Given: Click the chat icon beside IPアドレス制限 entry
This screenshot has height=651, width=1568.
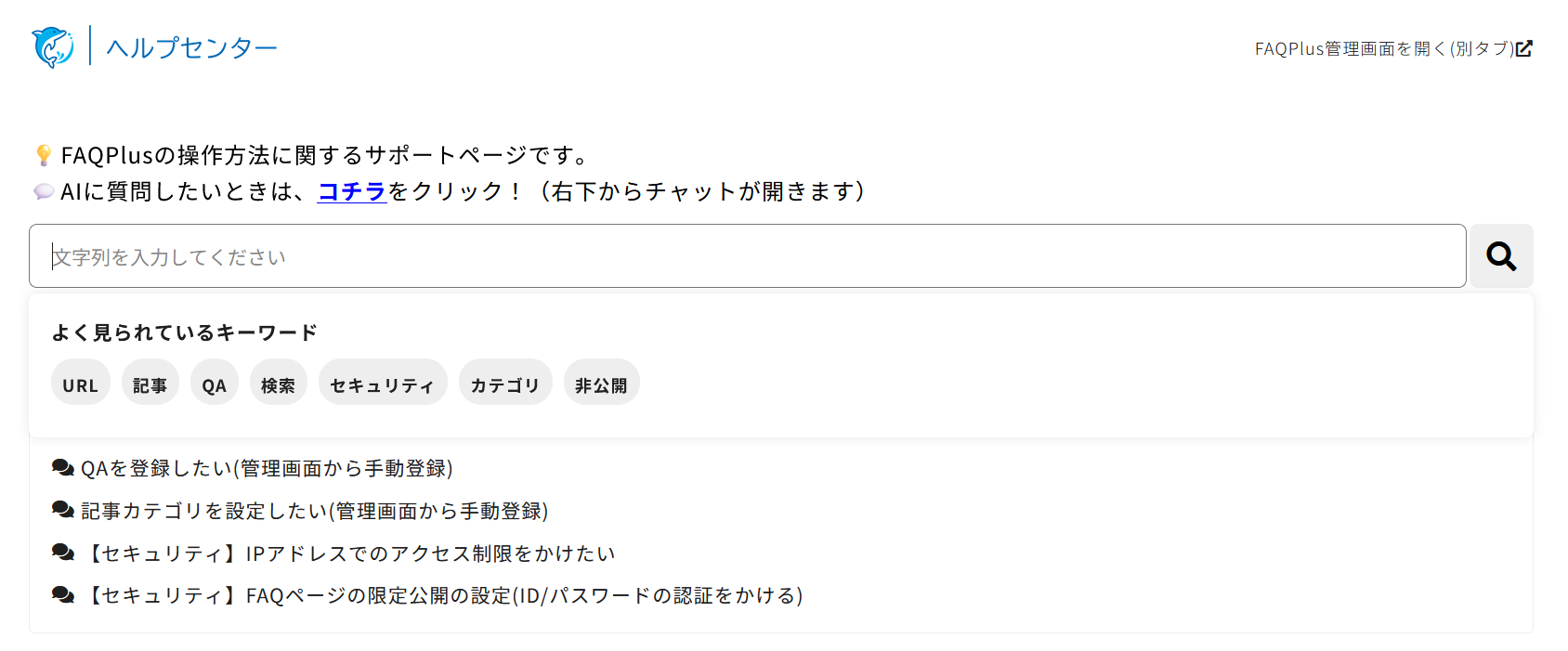Looking at the screenshot, I should 61,552.
